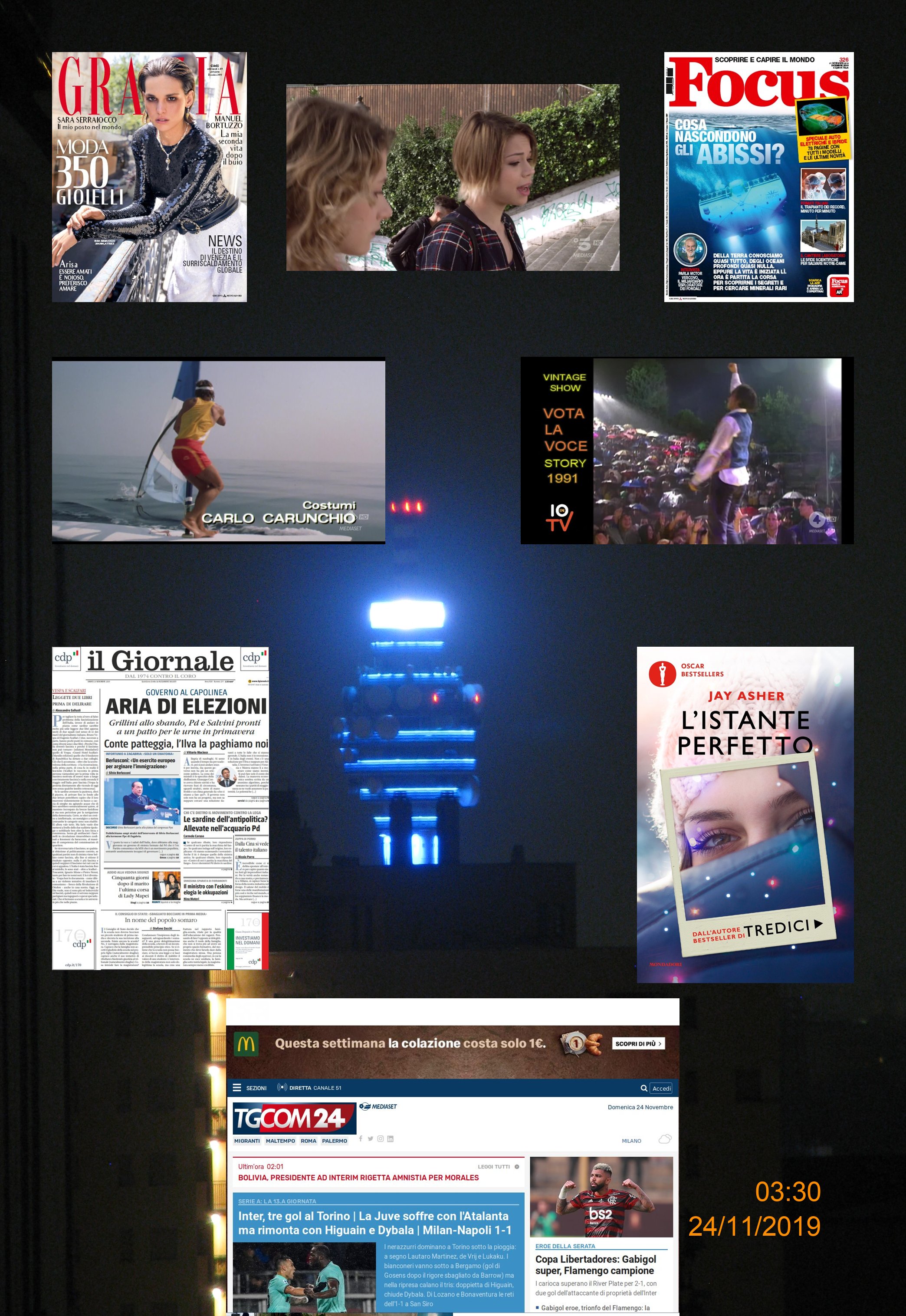Select the MIGRANTI topic tag

coord(247,1141)
